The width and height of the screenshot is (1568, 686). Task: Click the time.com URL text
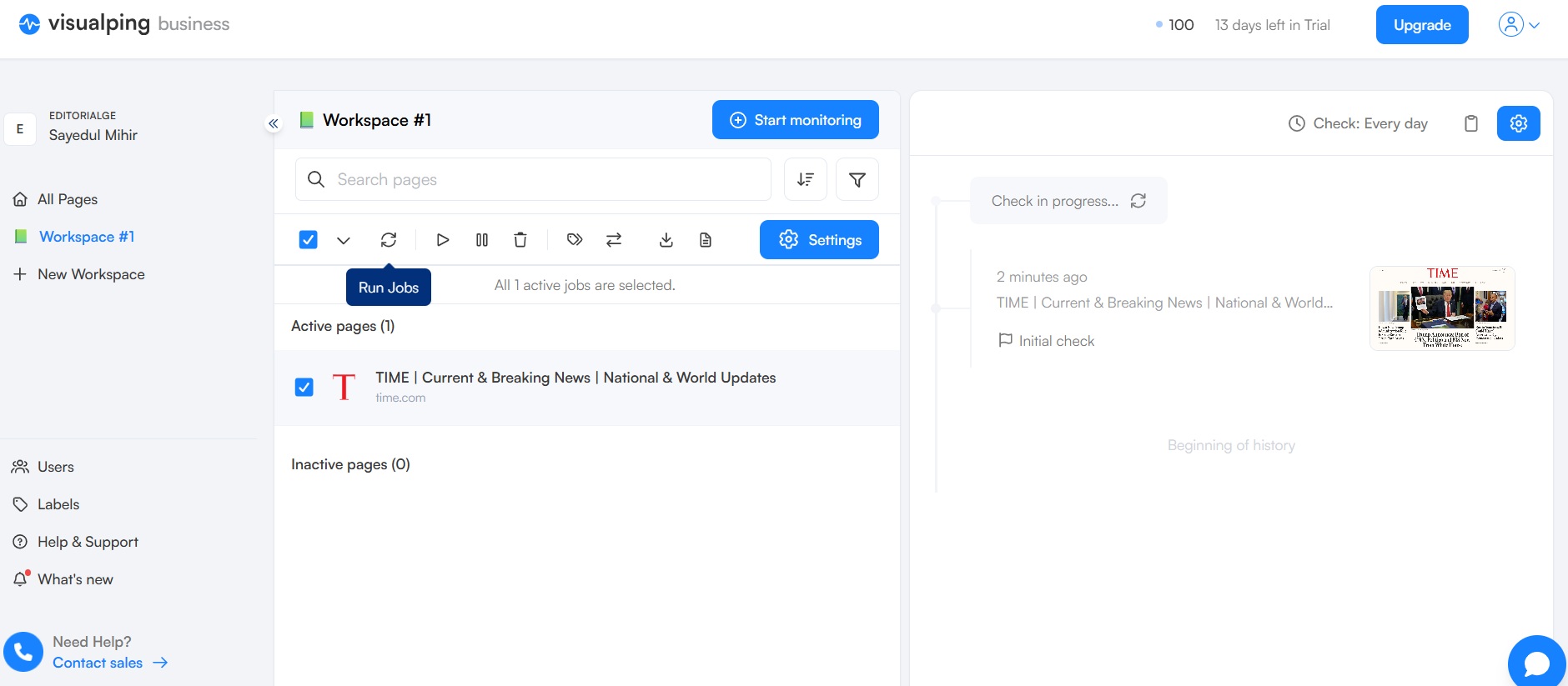click(x=400, y=398)
